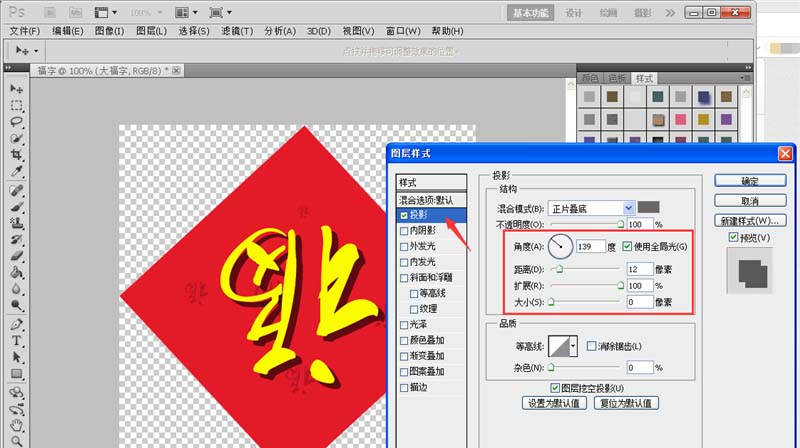This screenshot has height=448, width=800.
Task: Open the 窗口(W) menu
Action: pyautogui.click(x=403, y=31)
